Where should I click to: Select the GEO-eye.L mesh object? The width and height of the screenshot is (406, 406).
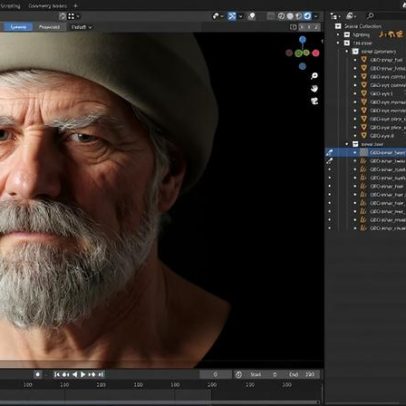tap(382, 94)
